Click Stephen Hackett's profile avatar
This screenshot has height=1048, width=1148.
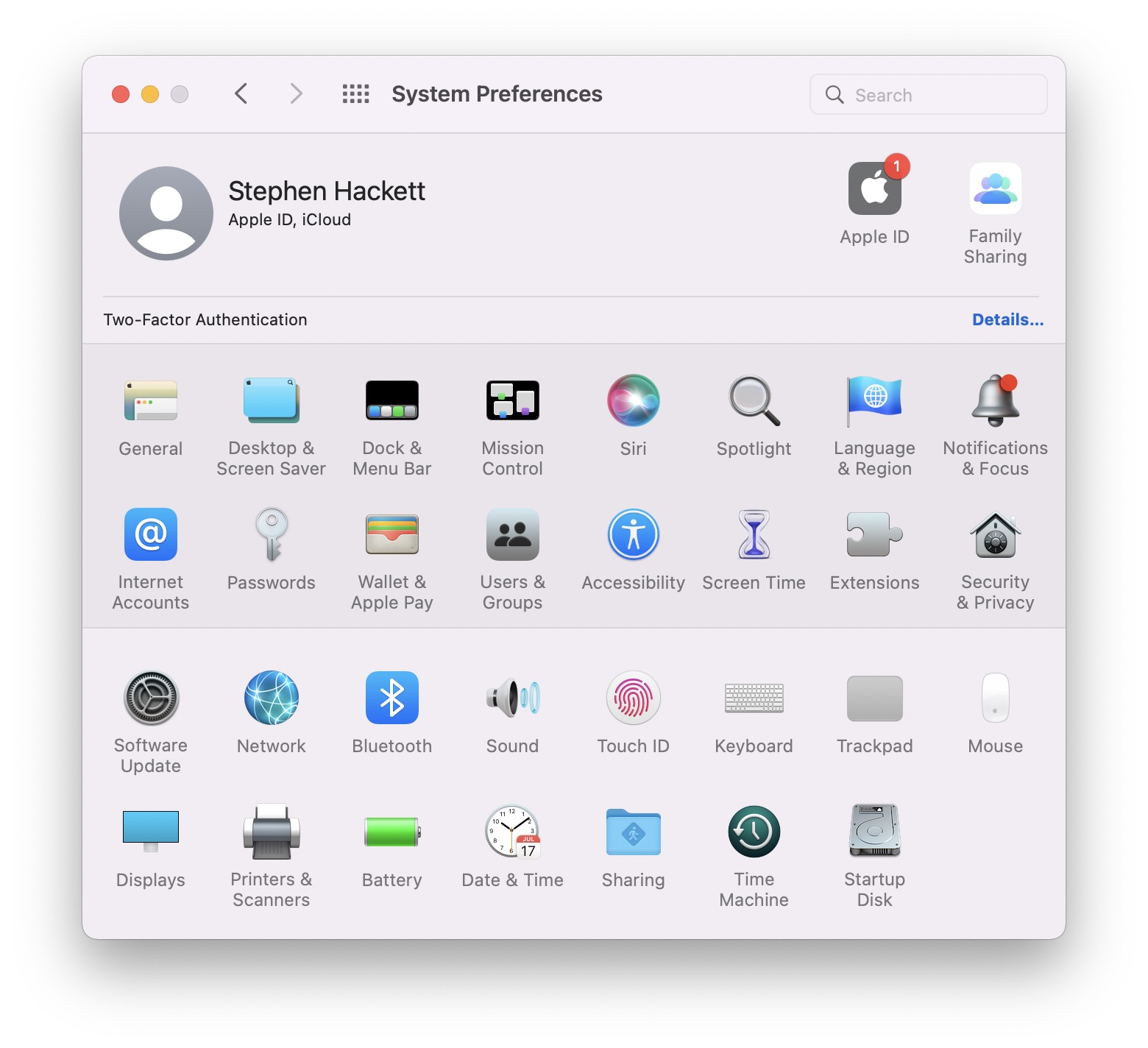[166, 213]
